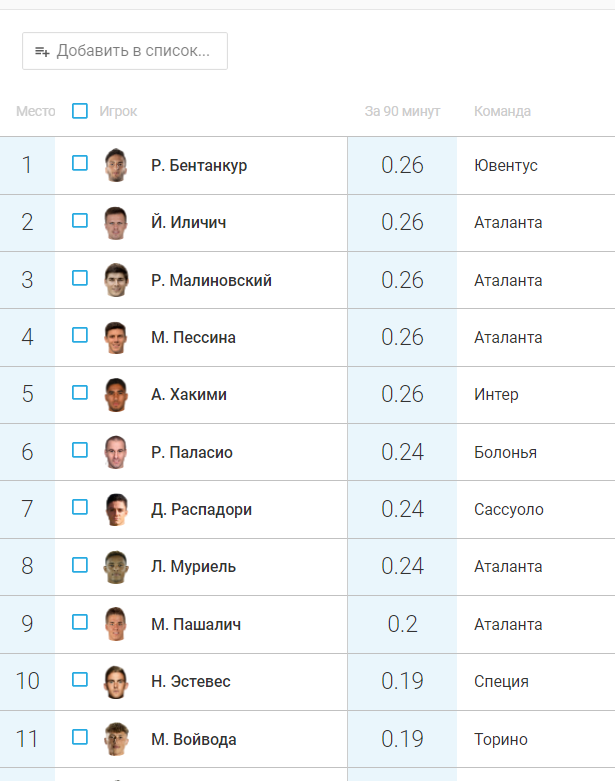This screenshot has width=615, height=781.
Task: Tick the checkbox next to М. Пессина
Action: [80, 336]
